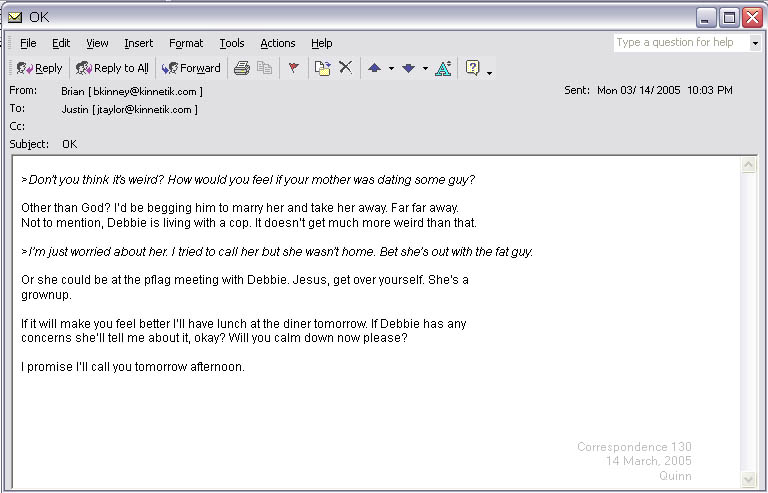768x493 pixels.
Task: Expand toolbar options arrow after Help
Action: pos(489,74)
